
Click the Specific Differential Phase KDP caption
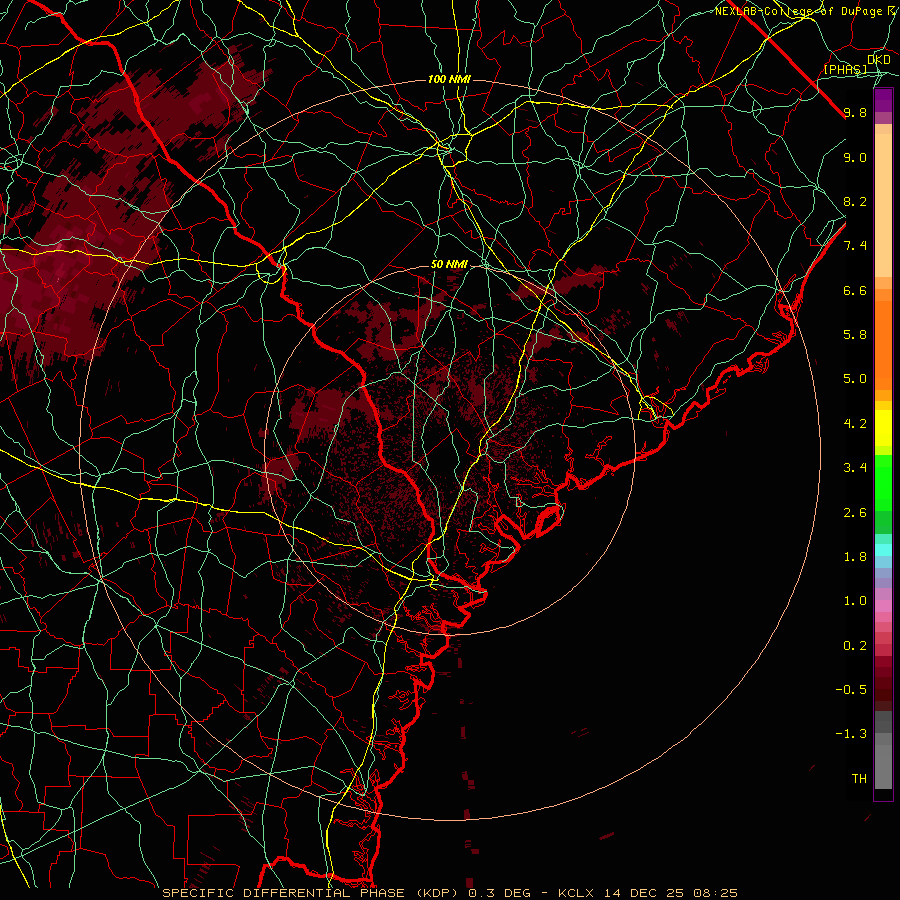(450, 893)
